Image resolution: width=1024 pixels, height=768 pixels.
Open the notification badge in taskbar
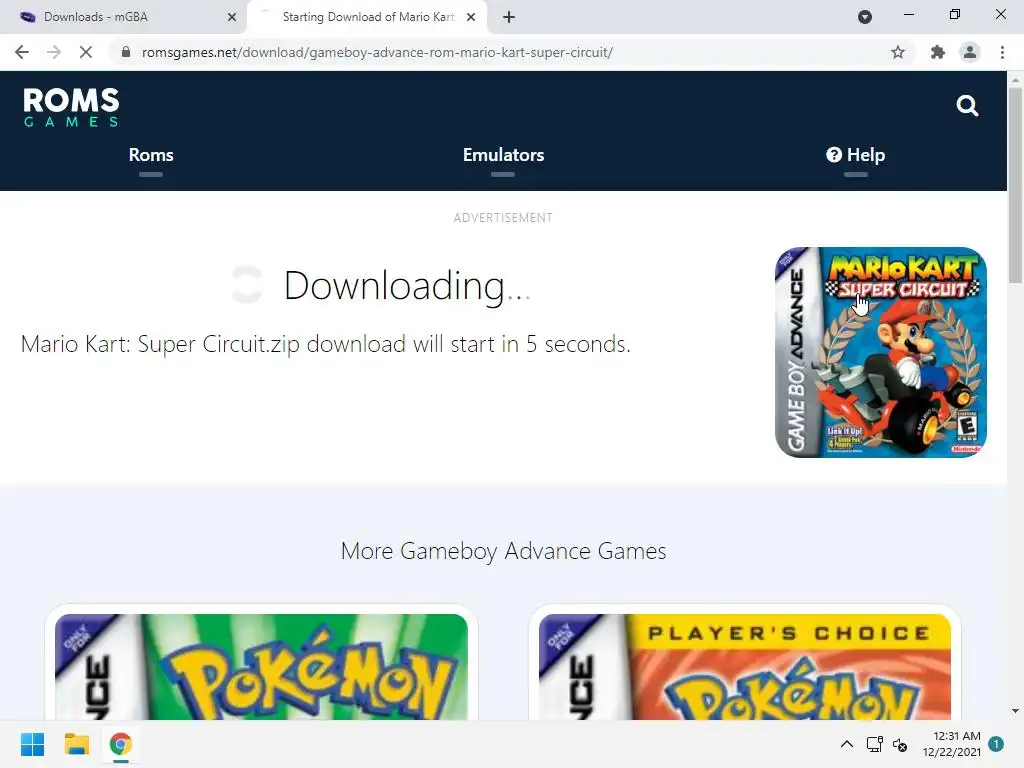click(996, 744)
